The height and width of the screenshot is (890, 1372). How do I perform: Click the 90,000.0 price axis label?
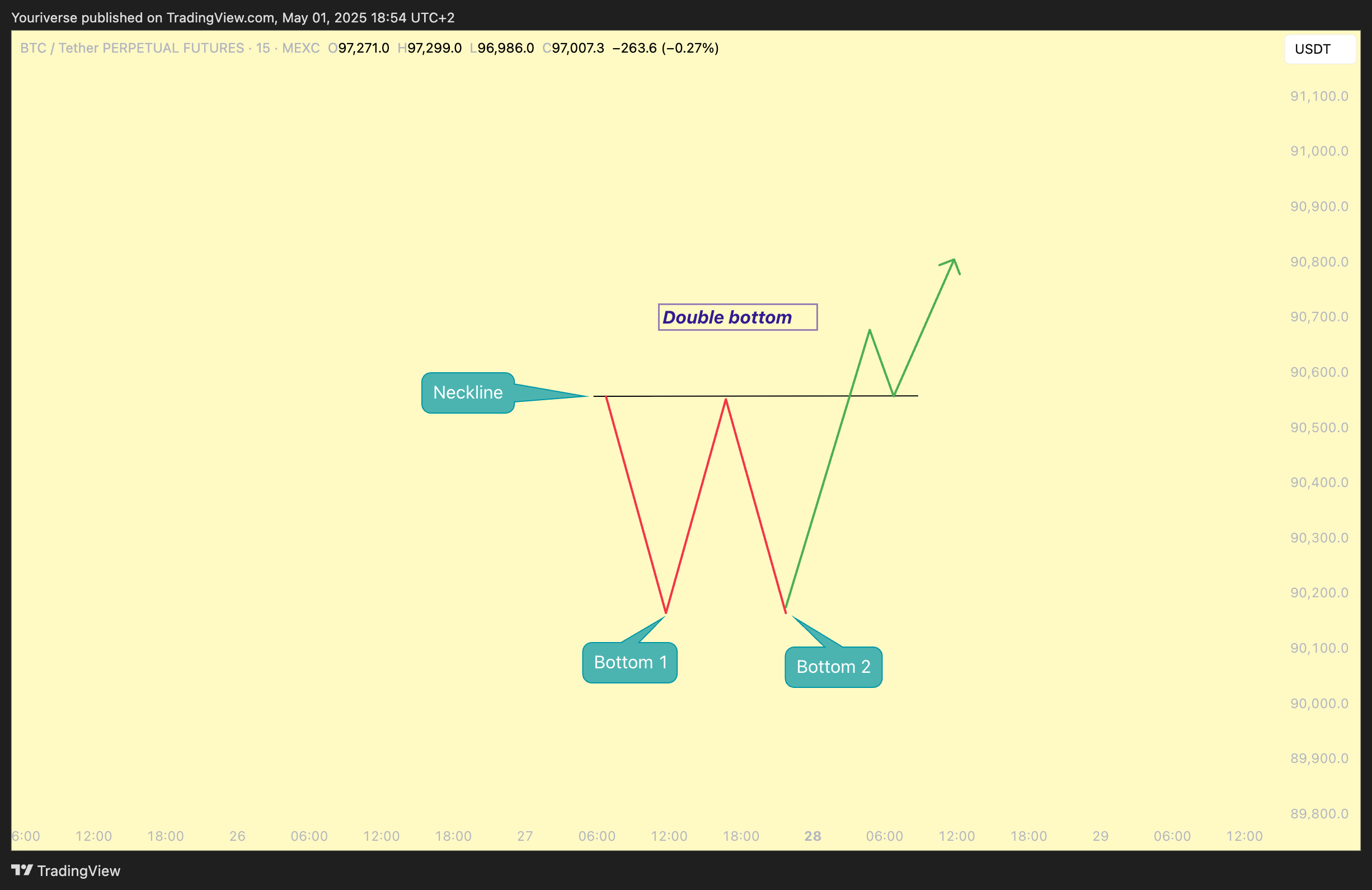(1319, 703)
